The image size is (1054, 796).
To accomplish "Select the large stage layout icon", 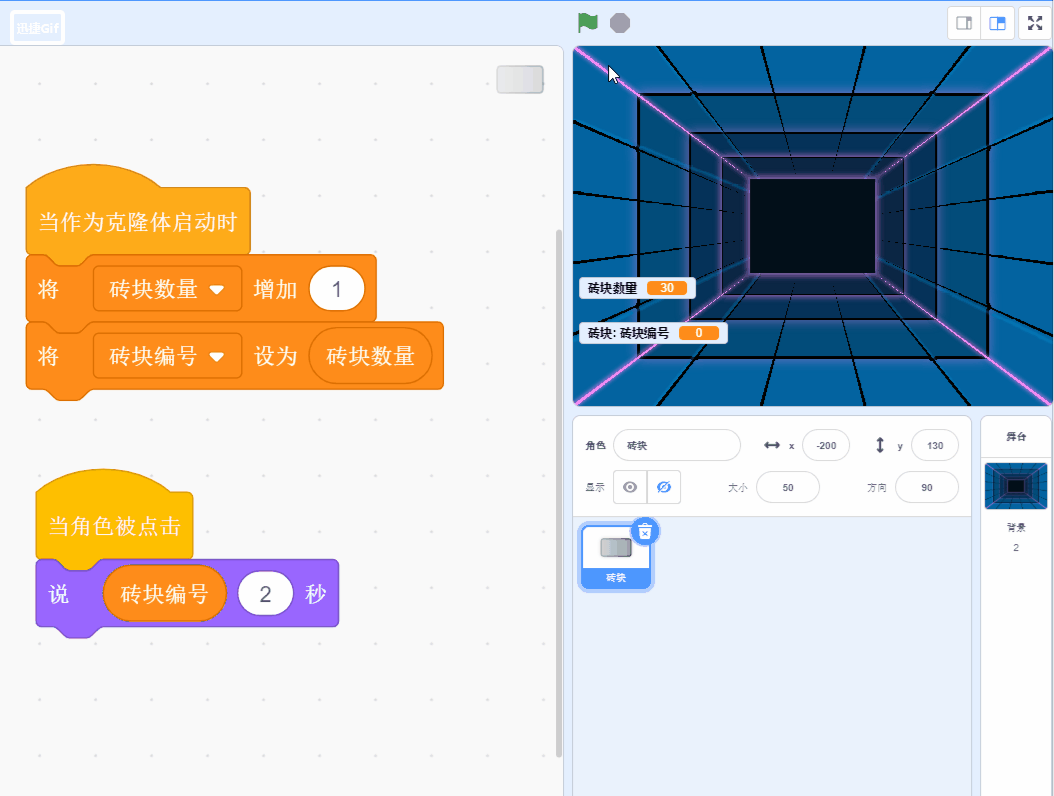I will point(997,22).
